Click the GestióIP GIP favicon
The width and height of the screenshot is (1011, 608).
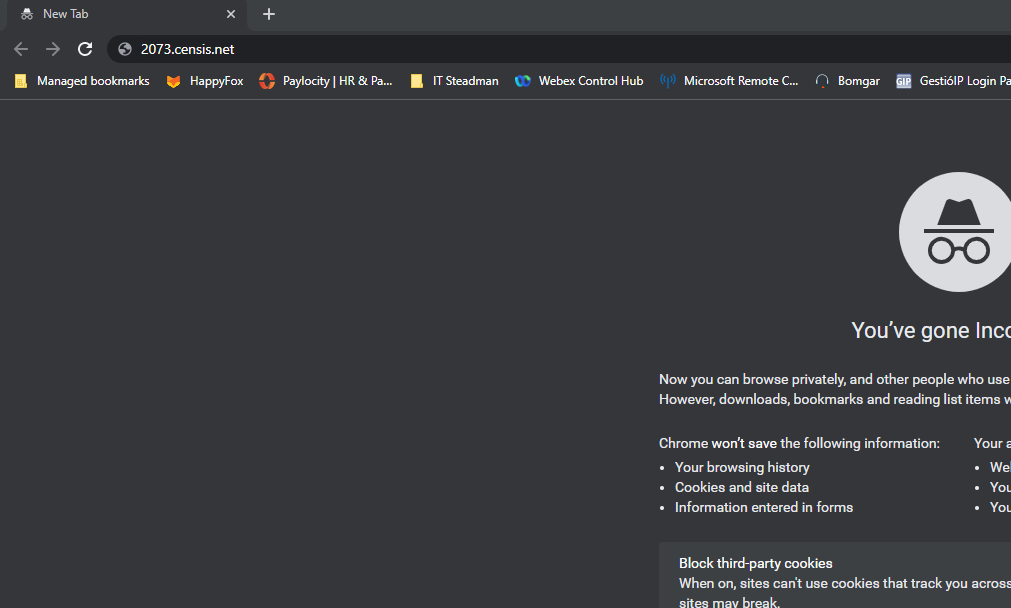coord(904,81)
